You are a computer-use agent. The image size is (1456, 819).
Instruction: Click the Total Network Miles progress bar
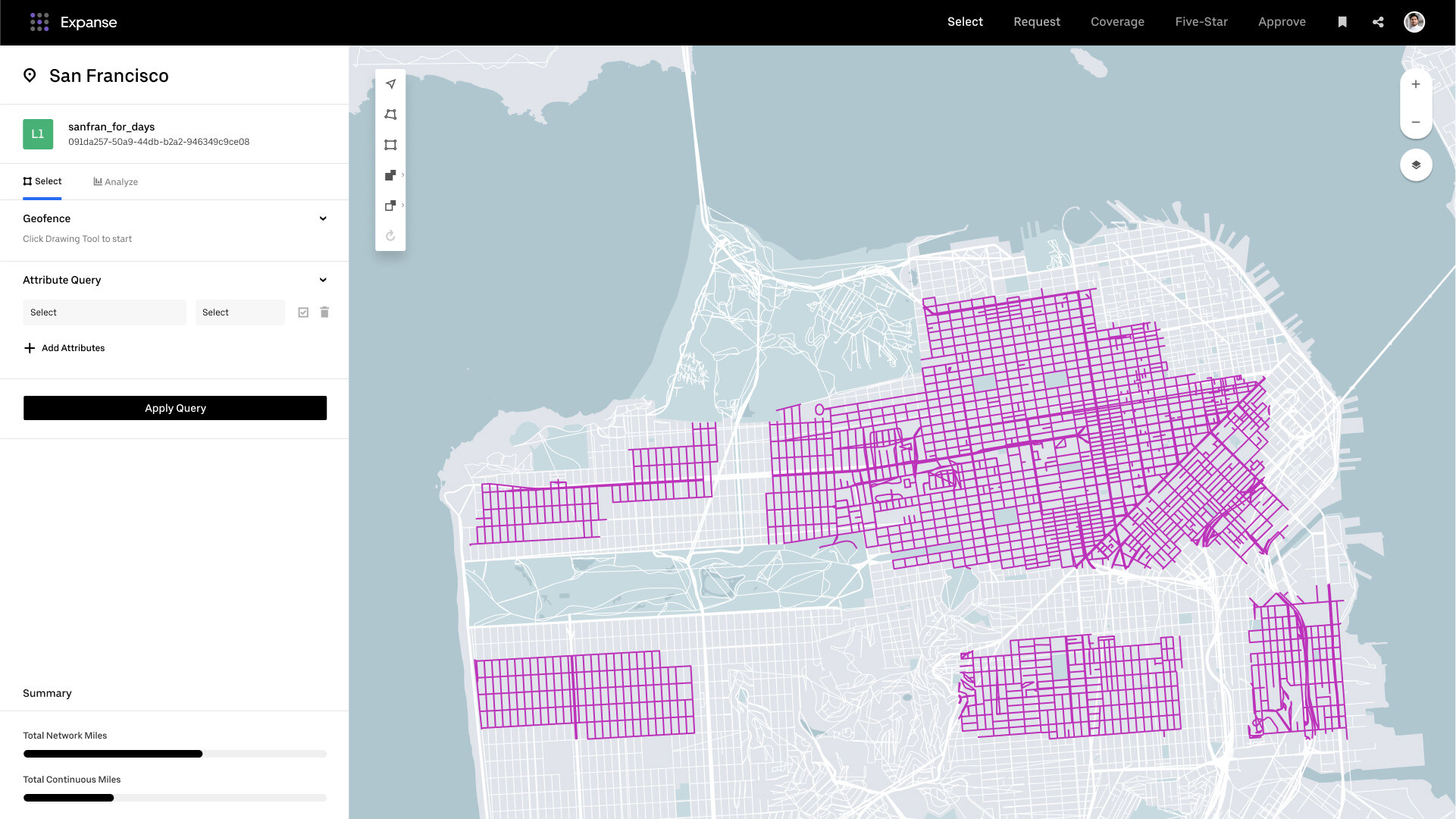coord(175,754)
